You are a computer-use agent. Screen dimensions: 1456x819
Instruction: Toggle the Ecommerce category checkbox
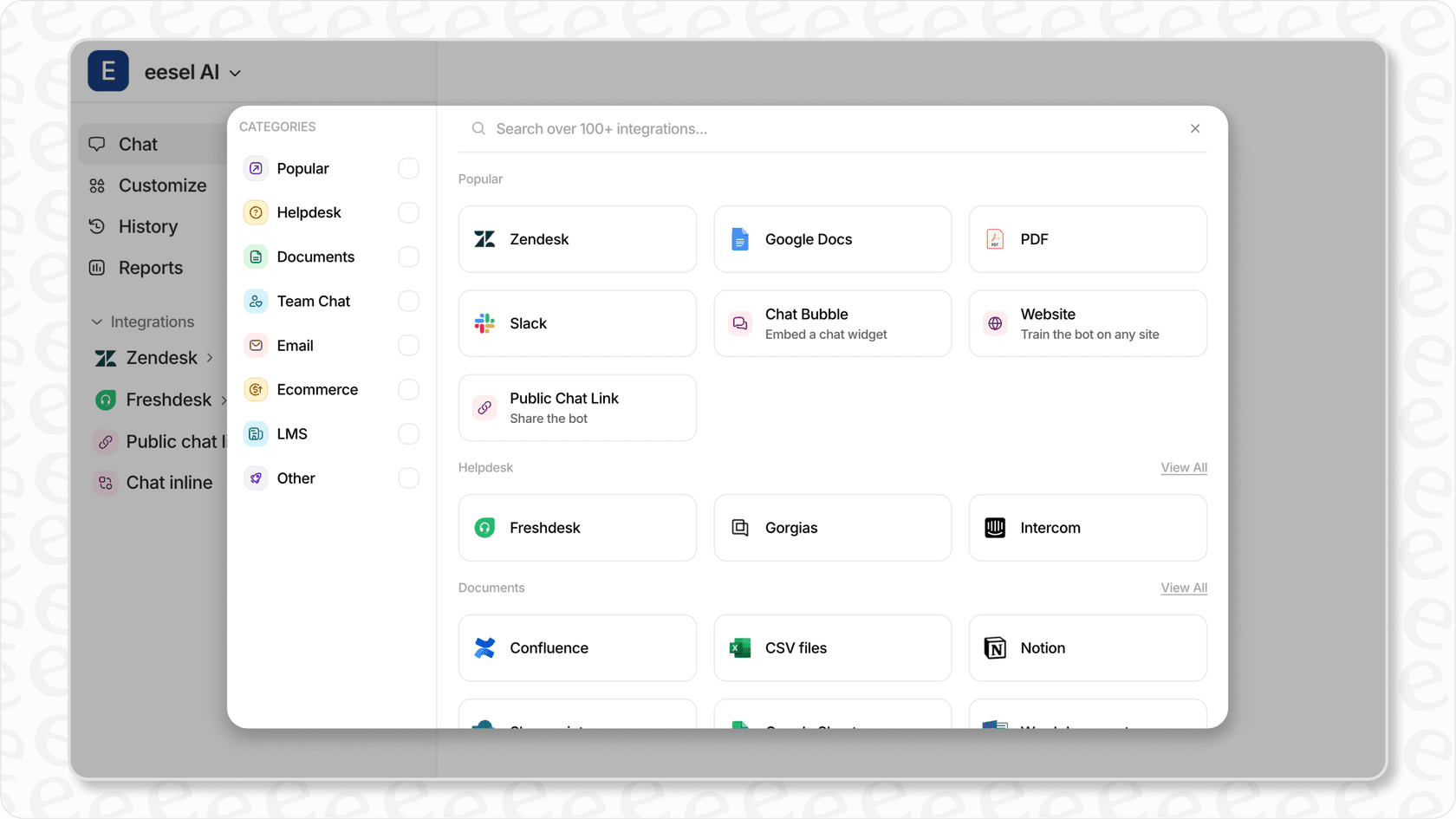click(x=408, y=389)
